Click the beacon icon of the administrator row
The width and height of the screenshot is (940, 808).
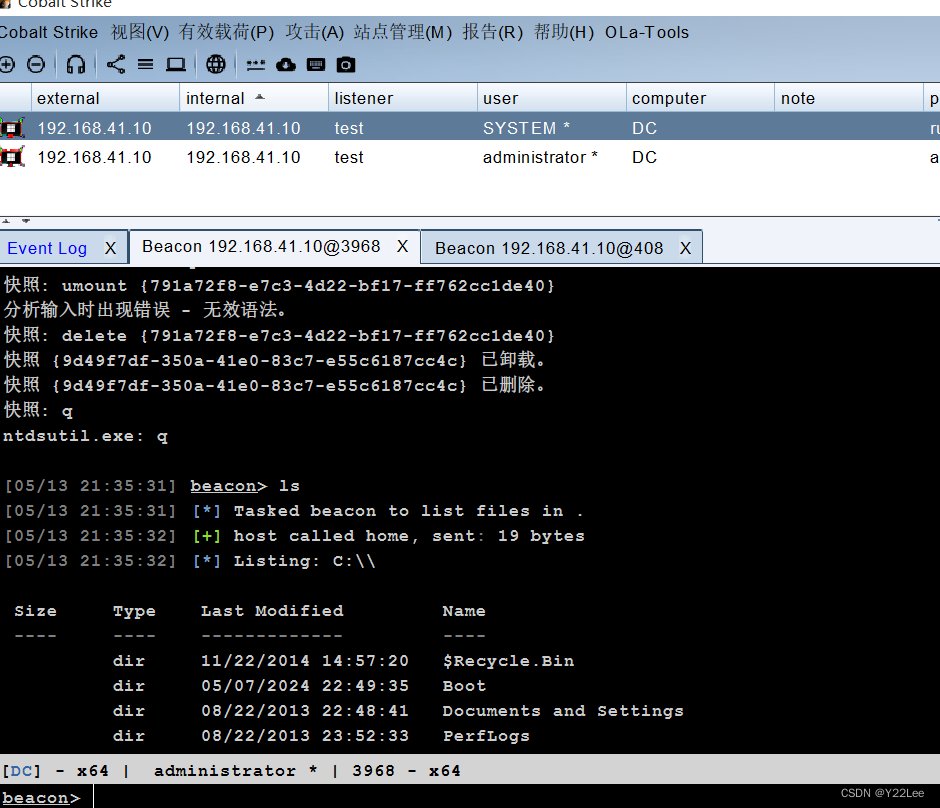coord(12,157)
